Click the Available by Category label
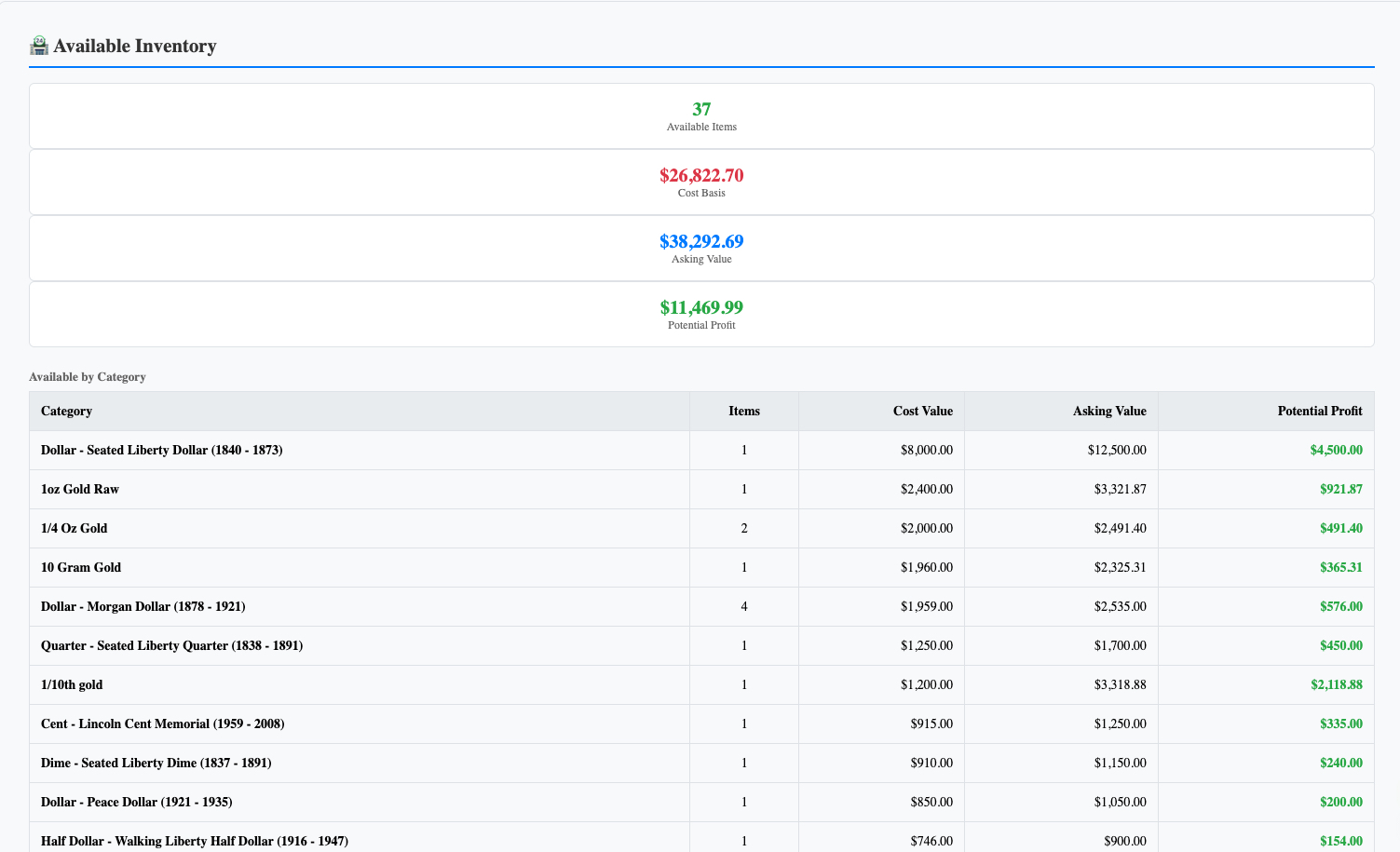 point(88,377)
